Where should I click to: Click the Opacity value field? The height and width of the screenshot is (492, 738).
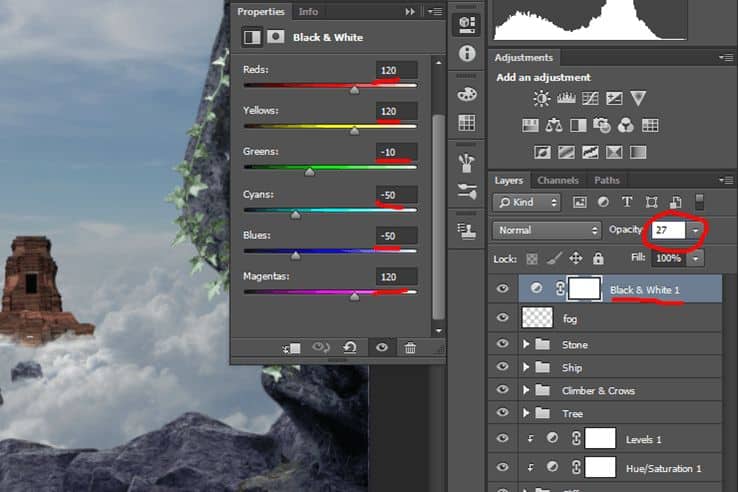[668, 230]
